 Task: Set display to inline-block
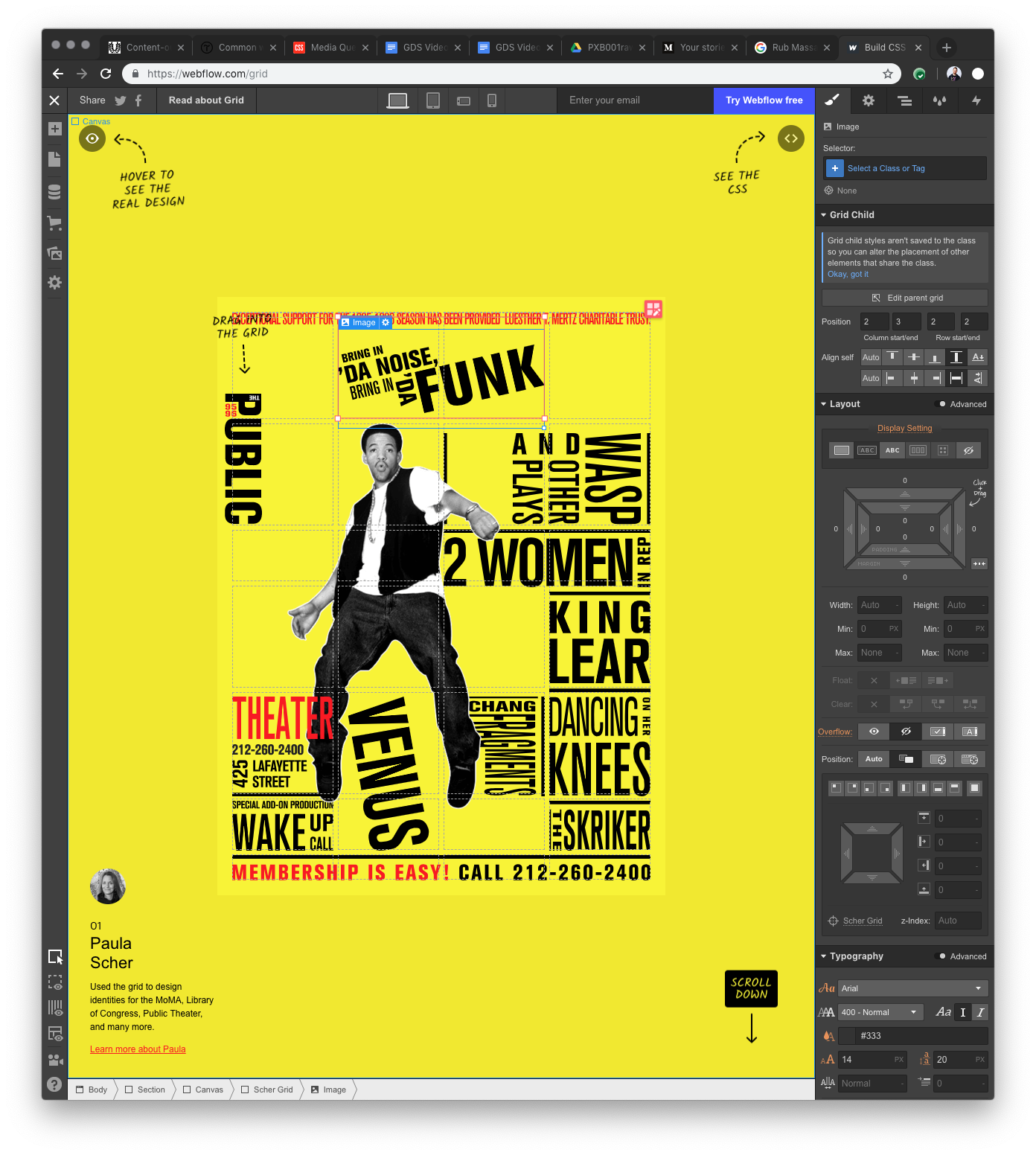tap(867, 450)
